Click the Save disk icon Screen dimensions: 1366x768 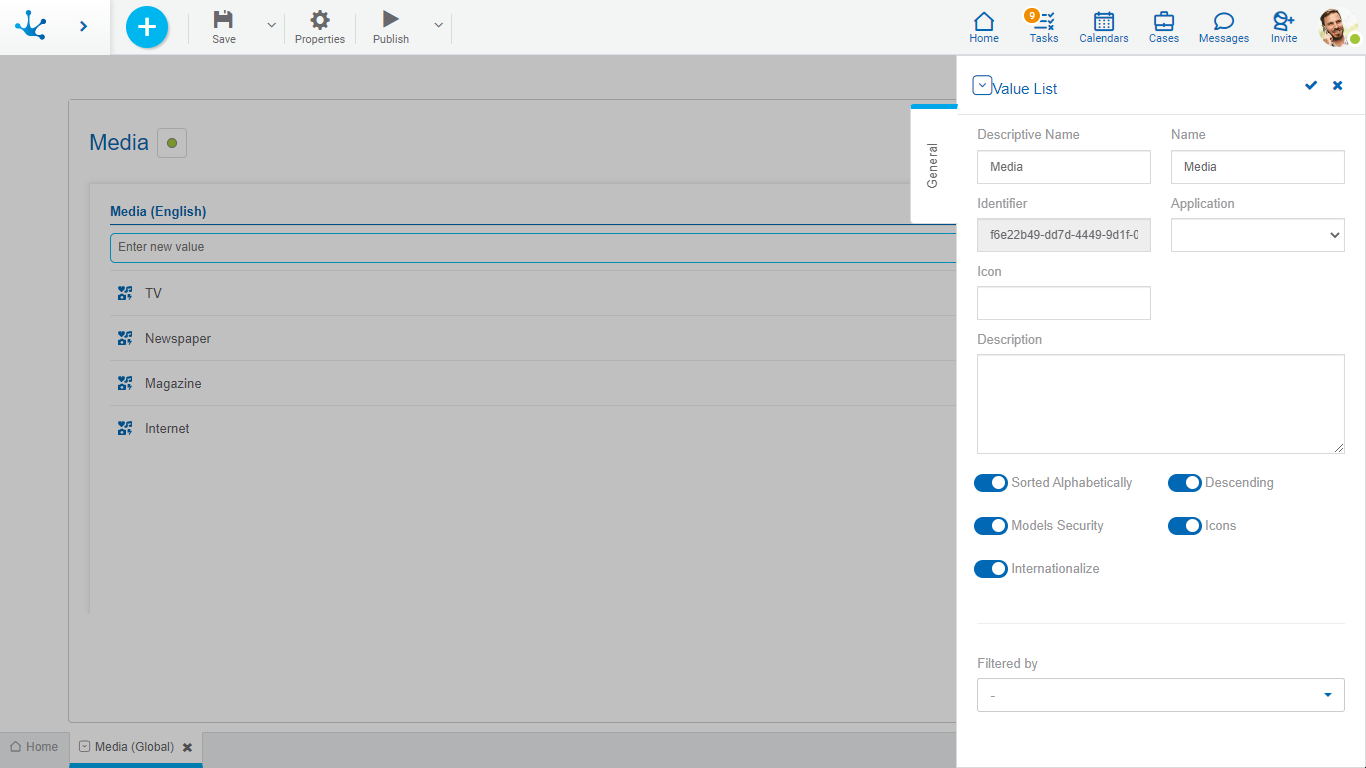point(224,20)
